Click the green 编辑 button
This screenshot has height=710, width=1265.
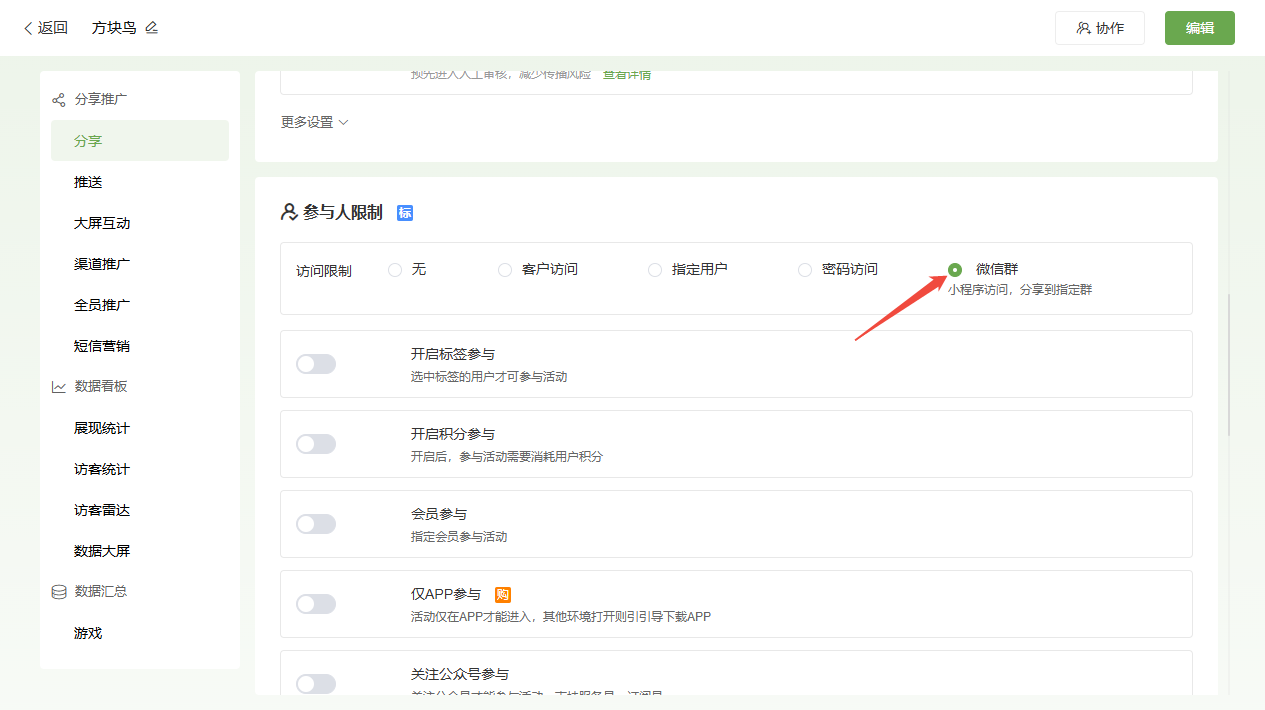point(1199,28)
